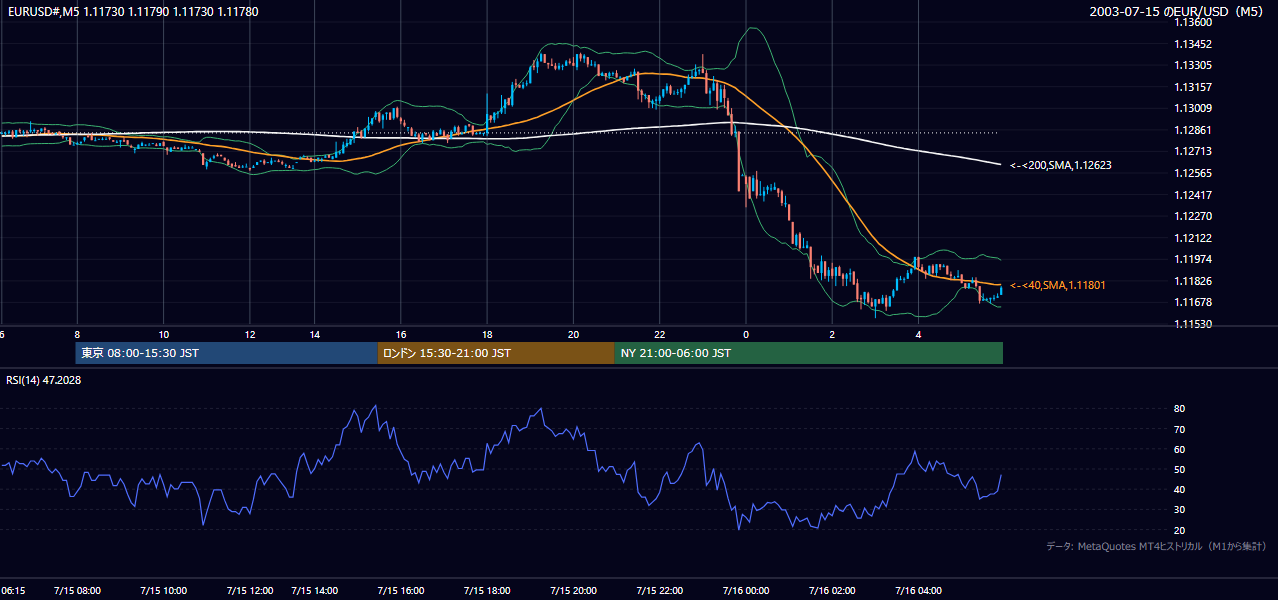Click hour label 10 under the price chart

coord(163,334)
